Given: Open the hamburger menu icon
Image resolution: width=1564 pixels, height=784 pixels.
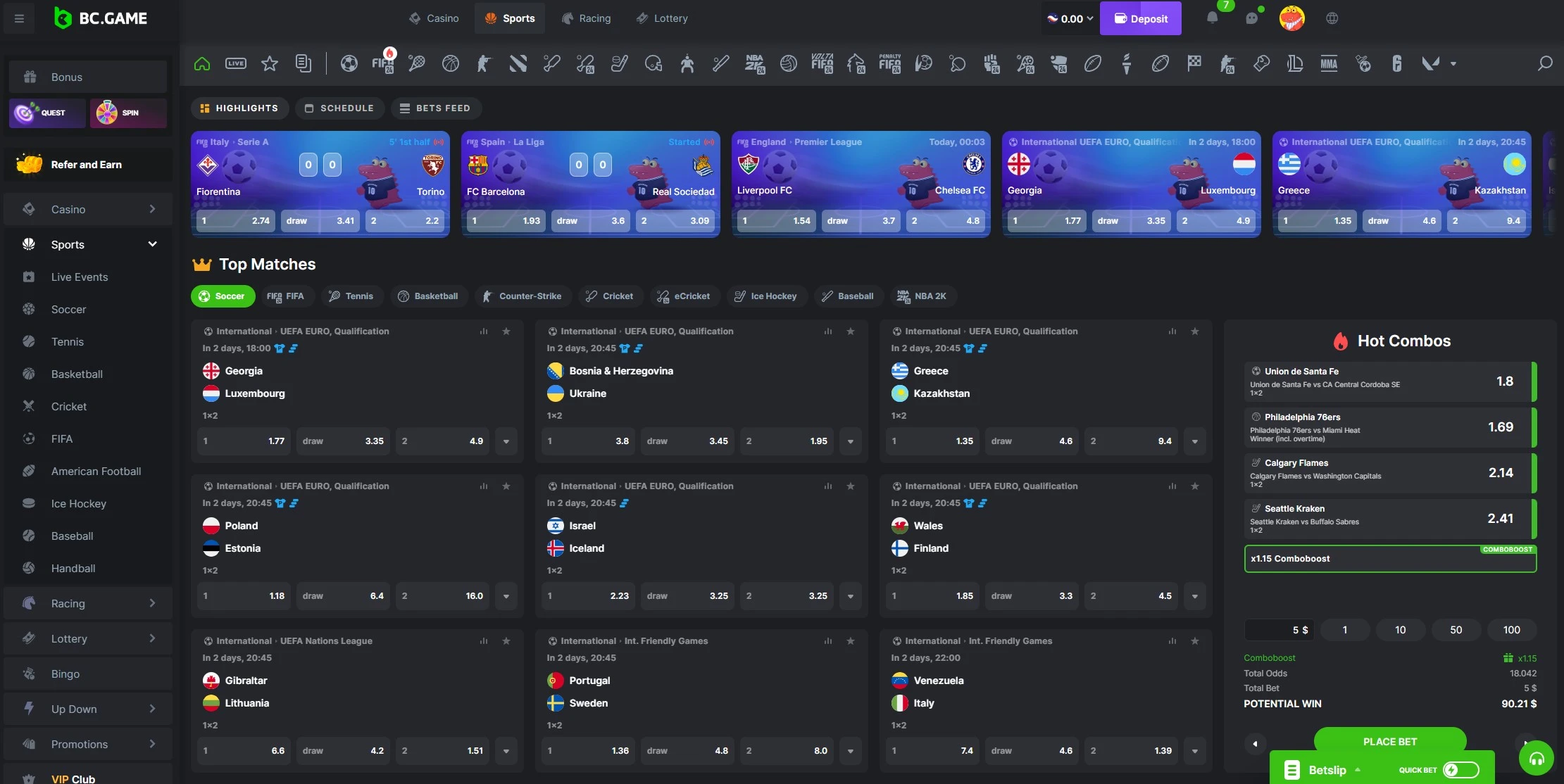Looking at the screenshot, I should pos(19,18).
